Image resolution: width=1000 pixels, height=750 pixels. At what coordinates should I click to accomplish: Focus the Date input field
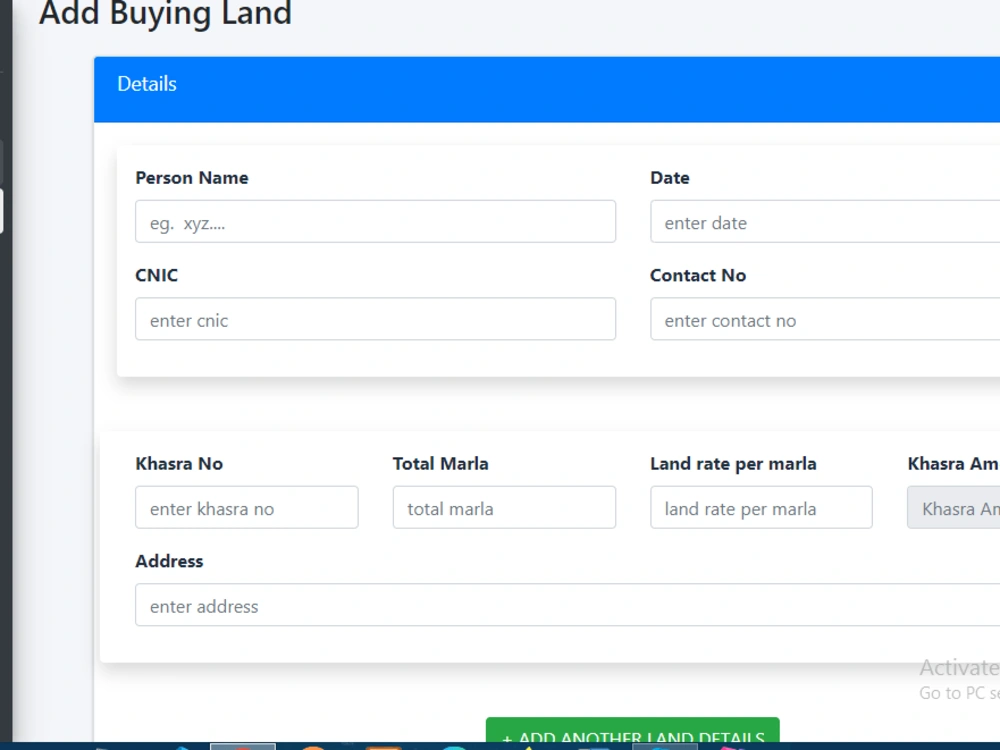(x=825, y=222)
